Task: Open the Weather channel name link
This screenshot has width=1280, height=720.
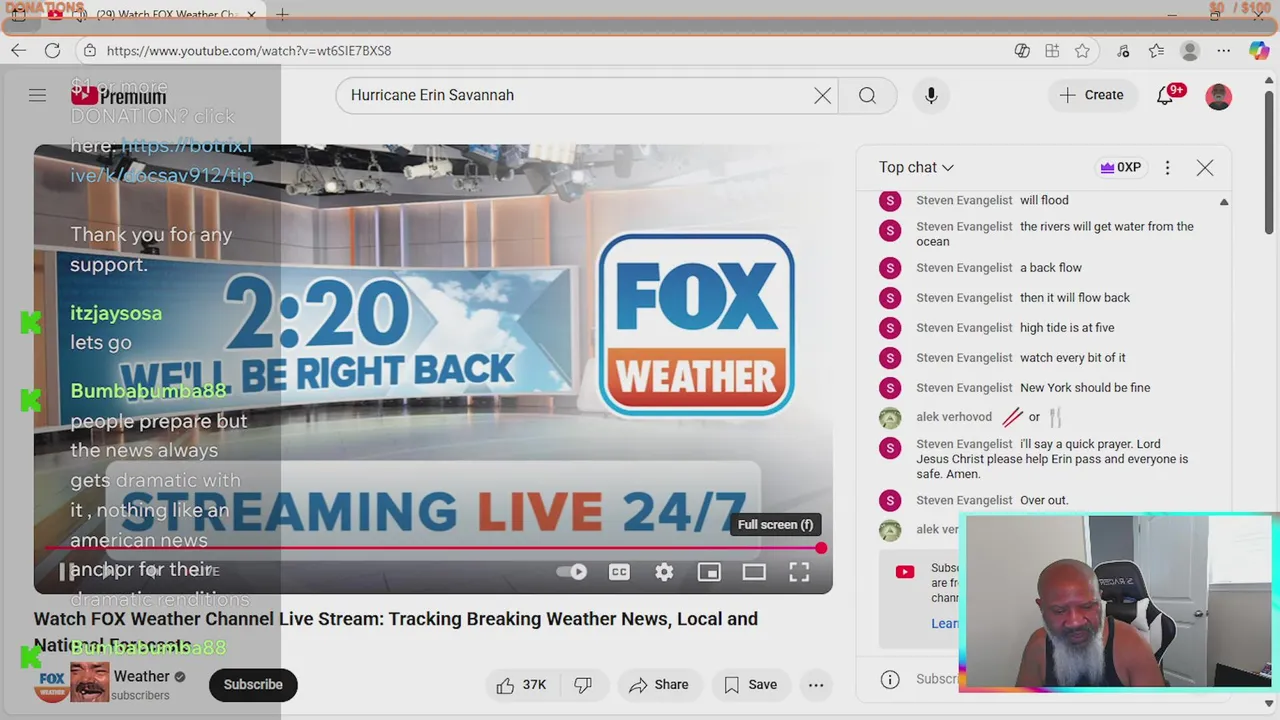Action: click(x=141, y=677)
